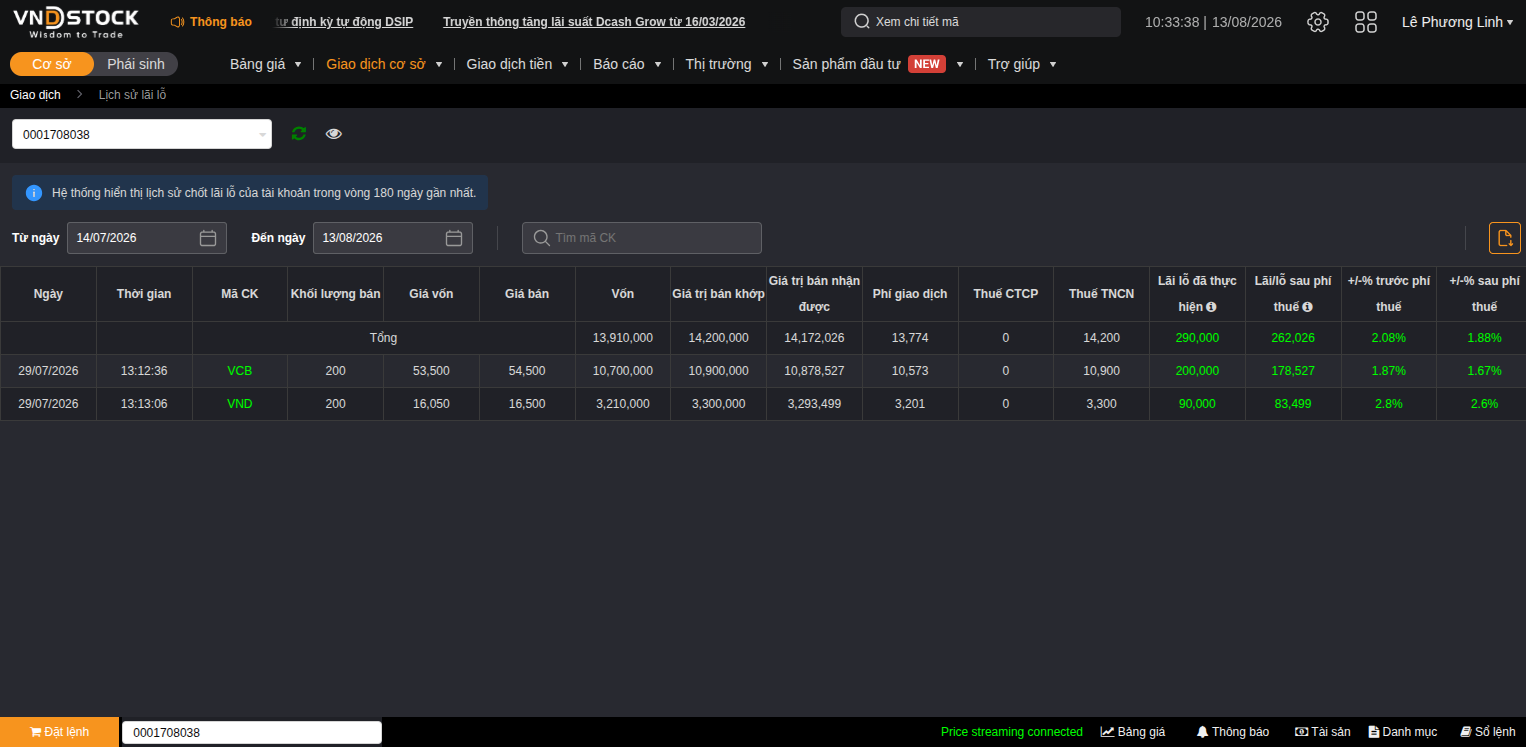This screenshot has width=1526, height=747.
Task: Expand the Bảng giá menu
Action: coord(265,64)
